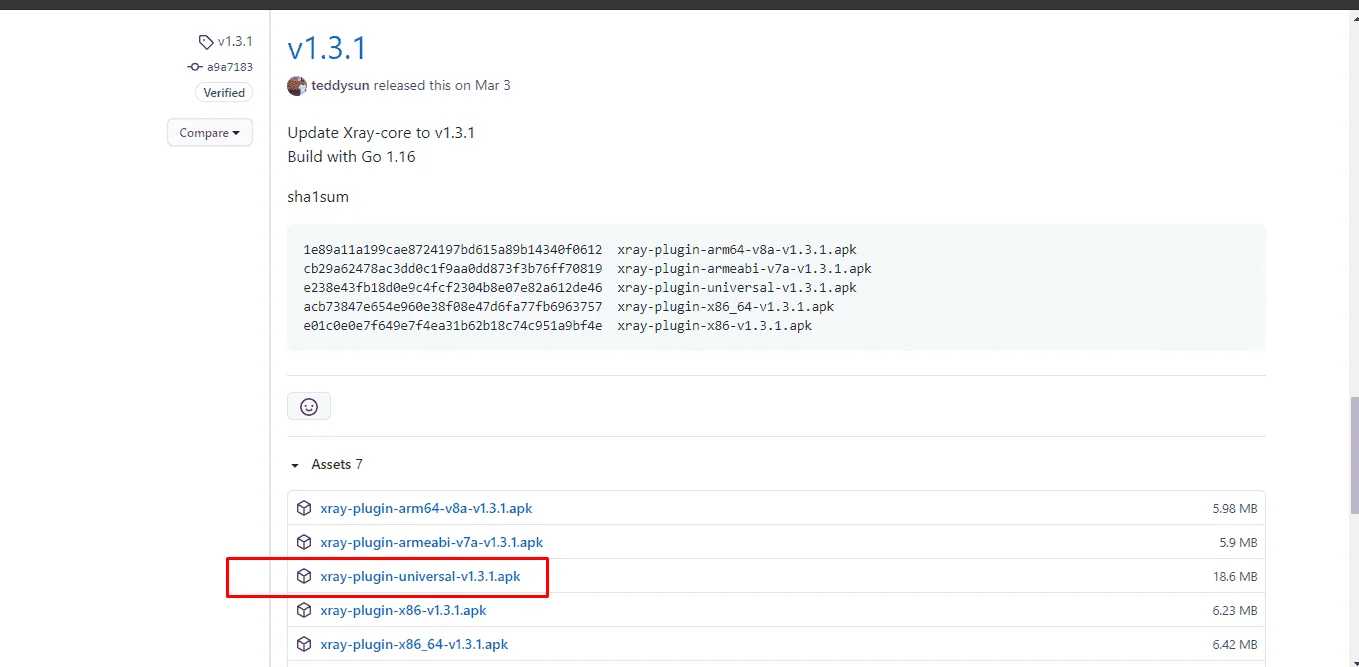The height and width of the screenshot is (667, 1359).
Task: Click the 'Update Xray-core to v1.3.1' text
Action: point(381,133)
